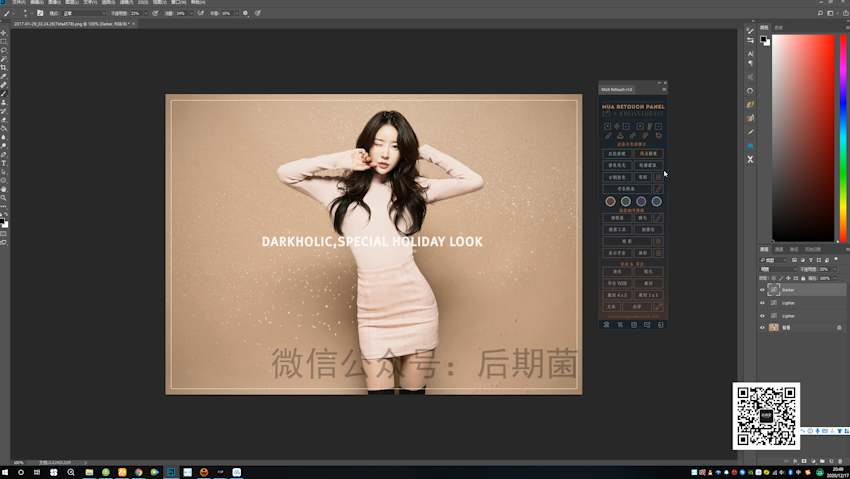Switch to the 色板 tab in color panel
The height and width of the screenshot is (479, 850).
coord(778,27)
